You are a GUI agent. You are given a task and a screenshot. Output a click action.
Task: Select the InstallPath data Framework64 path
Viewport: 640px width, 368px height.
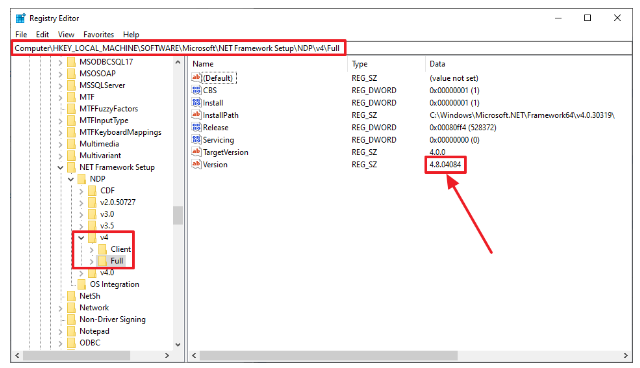tap(522, 115)
